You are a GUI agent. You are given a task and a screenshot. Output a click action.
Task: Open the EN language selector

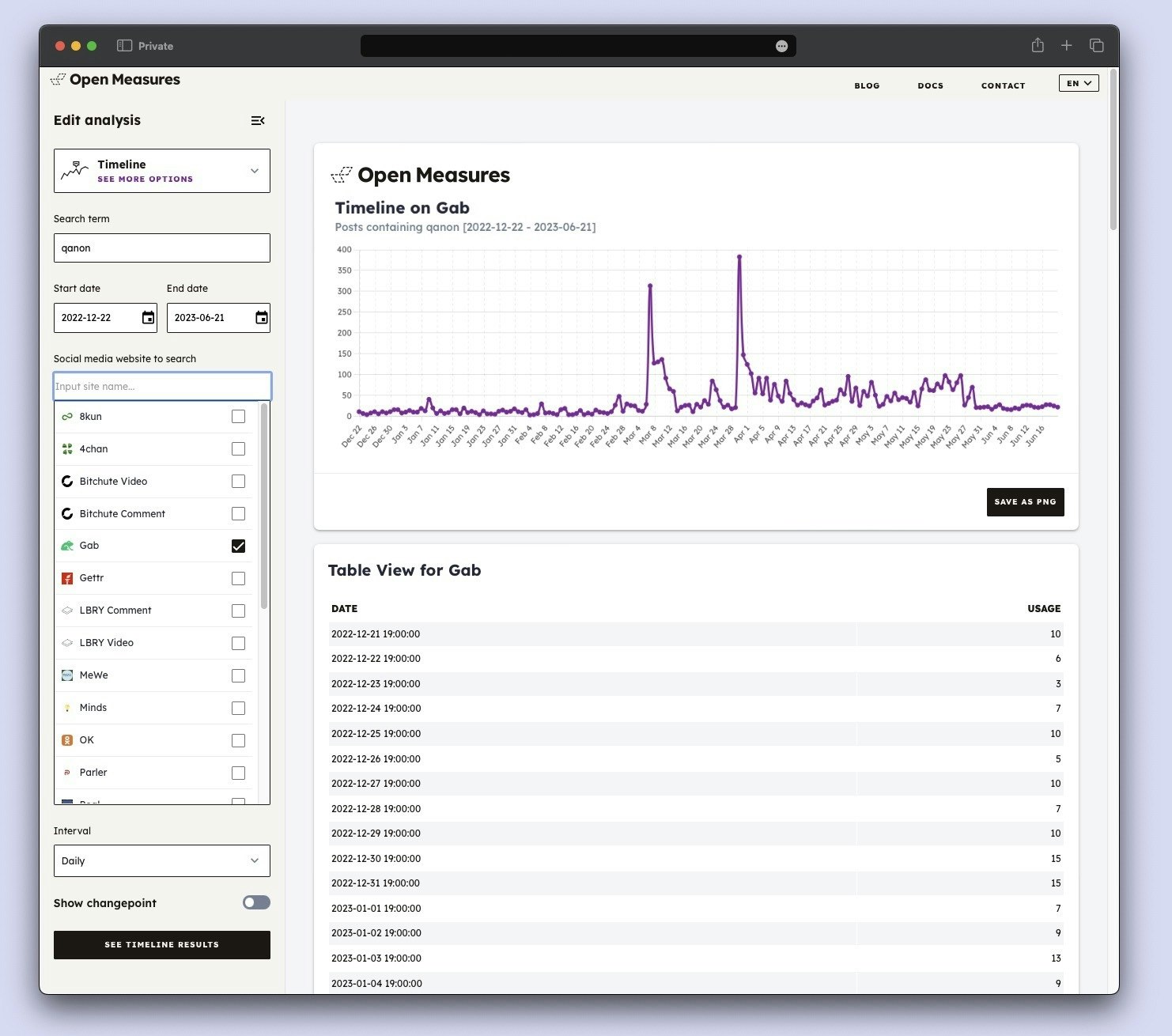coord(1079,83)
